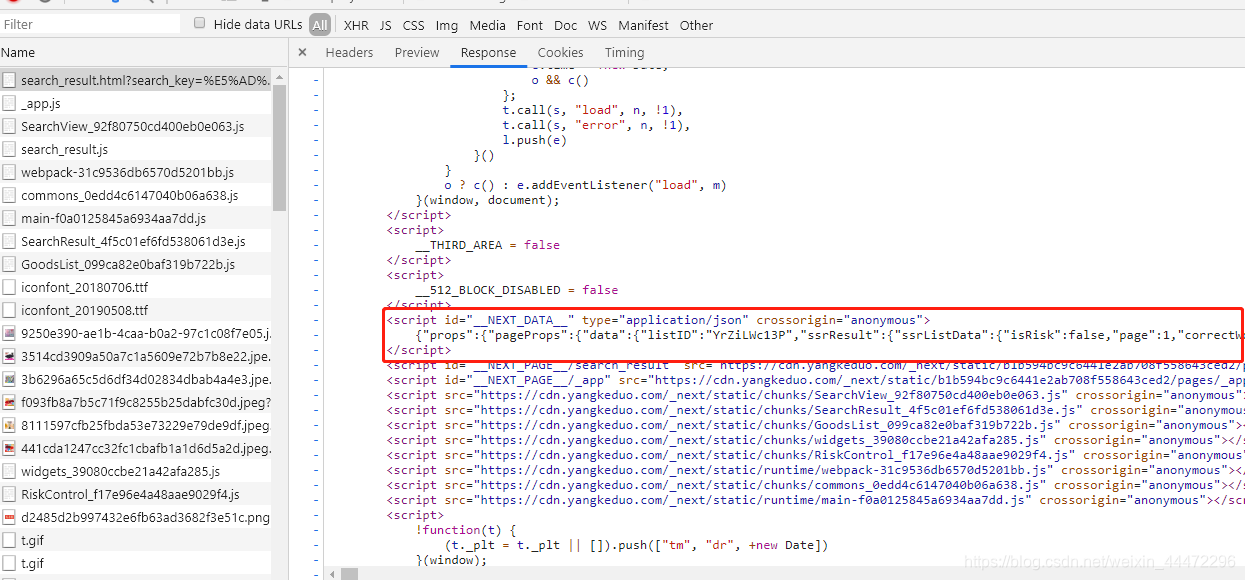Filter requests by Doc
This screenshot has height=580, width=1245.
[x=565, y=25]
